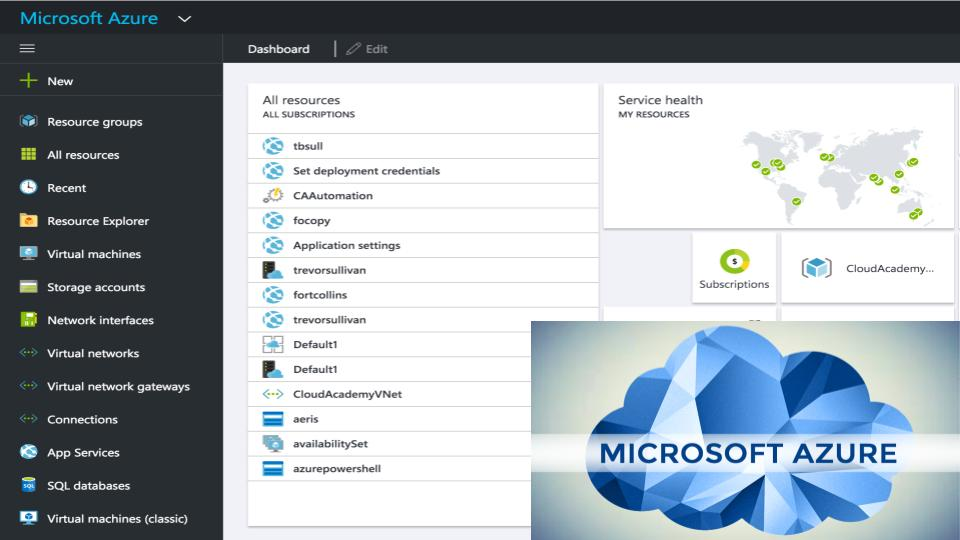Open the focopy resource row
The width and height of the screenshot is (960, 540).
(x=423, y=220)
